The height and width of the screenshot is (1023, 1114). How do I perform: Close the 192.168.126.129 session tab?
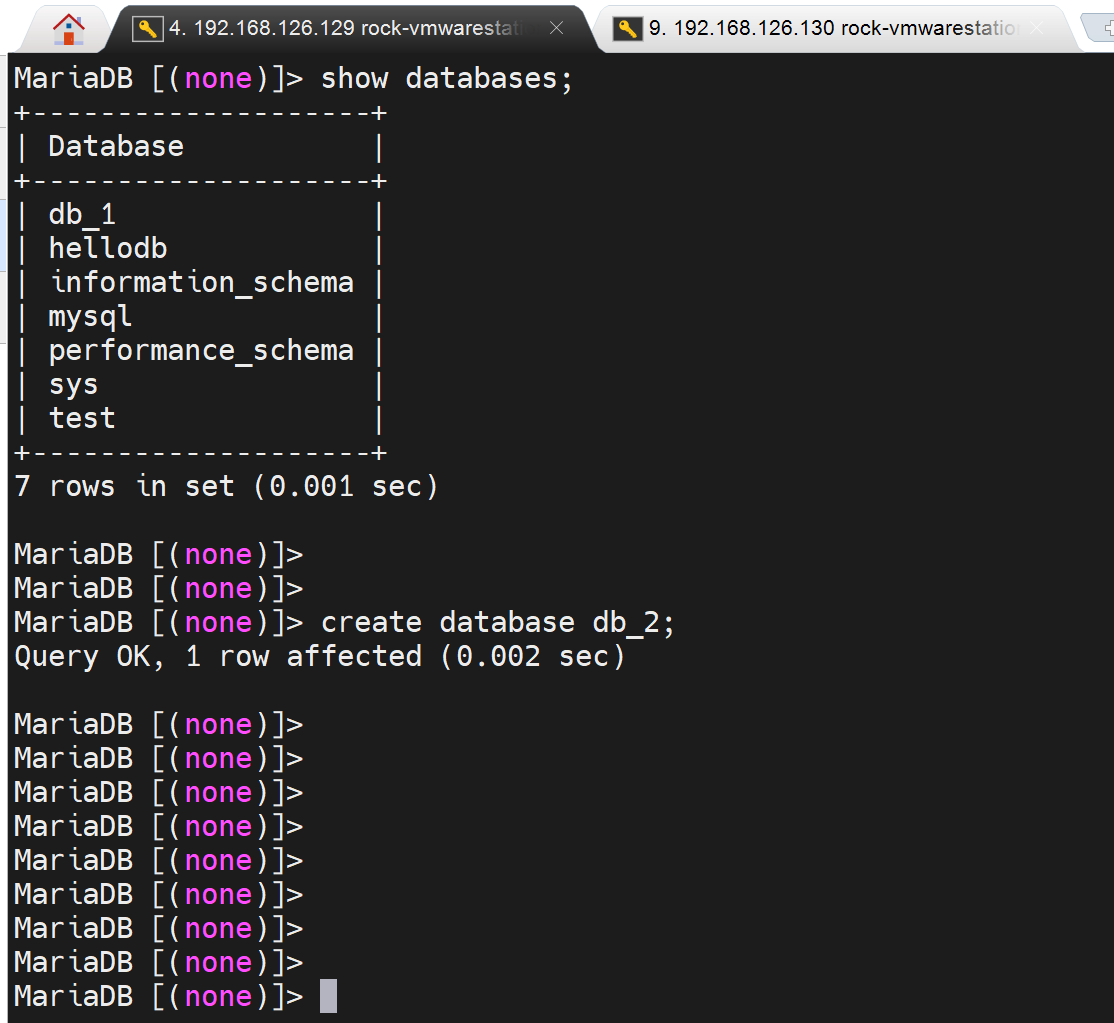(x=556, y=29)
